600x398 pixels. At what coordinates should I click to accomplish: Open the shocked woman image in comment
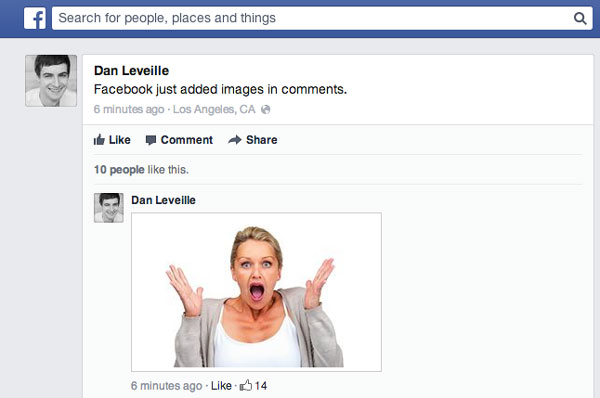click(256, 292)
